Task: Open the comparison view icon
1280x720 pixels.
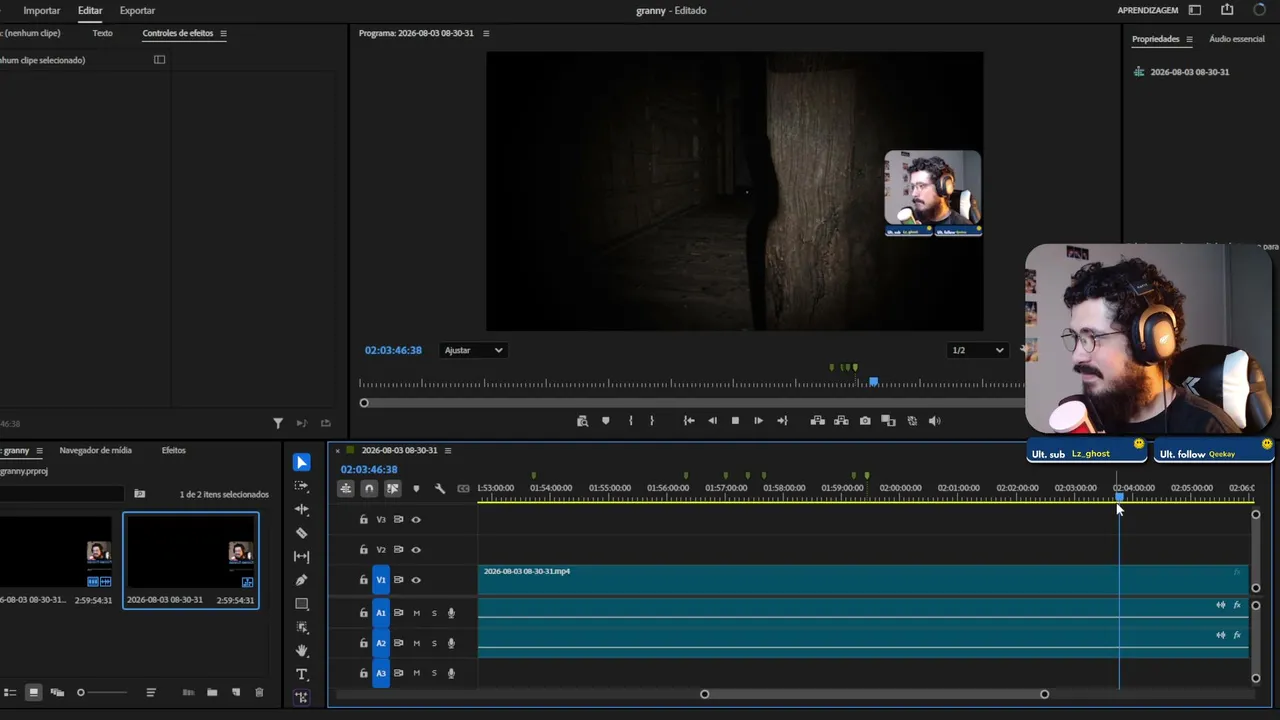Action: [x=888, y=421]
